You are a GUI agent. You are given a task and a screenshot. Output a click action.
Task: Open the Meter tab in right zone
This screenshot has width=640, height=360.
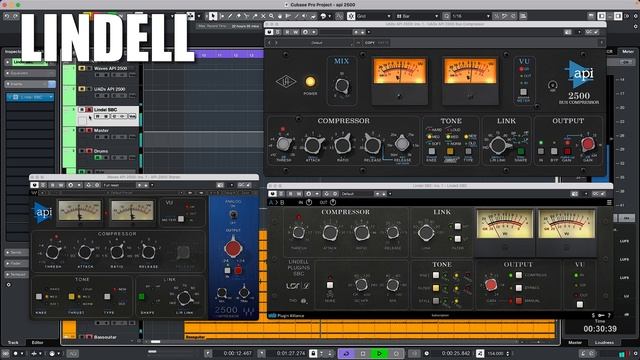tap(628, 51)
